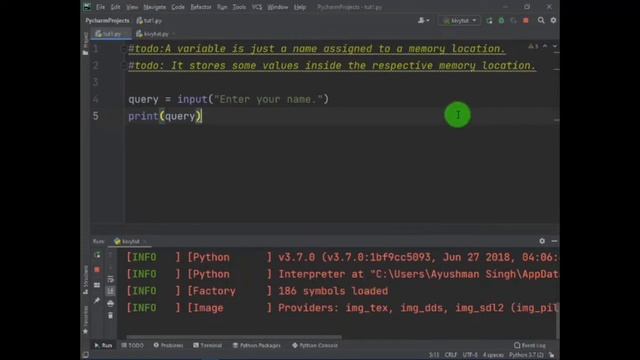Image resolution: width=640 pixels, height=360 pixels.
Task: Click the second todo comment line
Action: 332,66
